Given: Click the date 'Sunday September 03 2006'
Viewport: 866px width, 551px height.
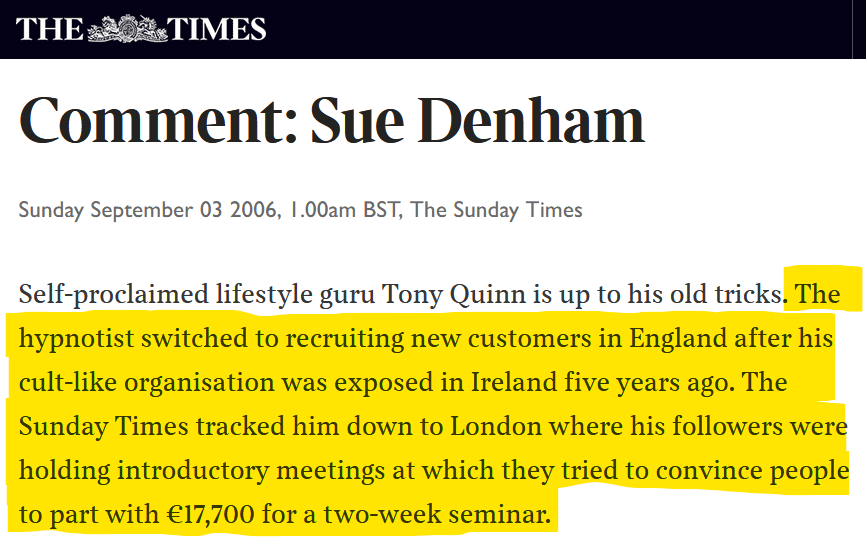Looking at the screenshot, I should pos(147,210).
